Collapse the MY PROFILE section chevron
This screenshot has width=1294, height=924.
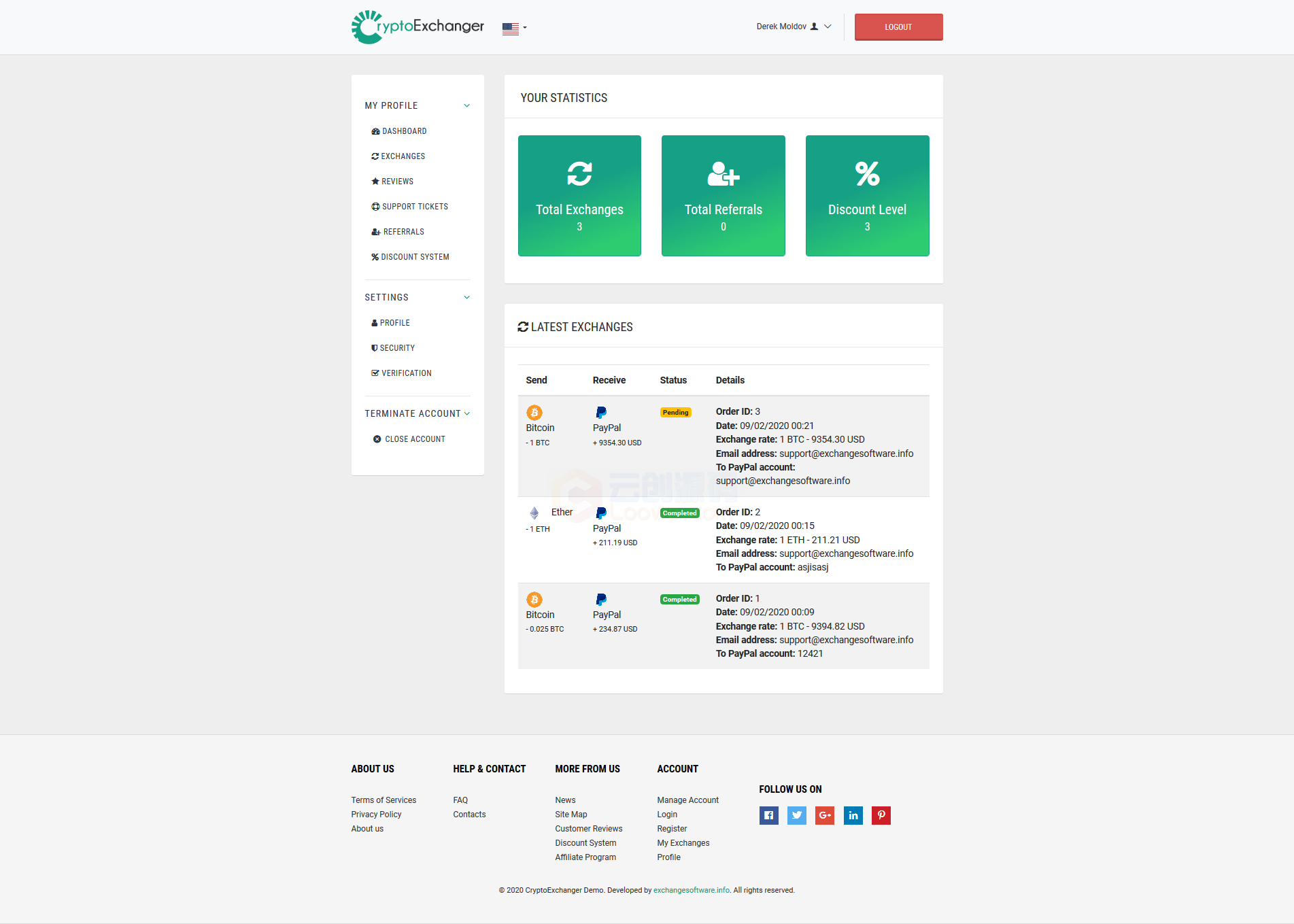point(467,105)
